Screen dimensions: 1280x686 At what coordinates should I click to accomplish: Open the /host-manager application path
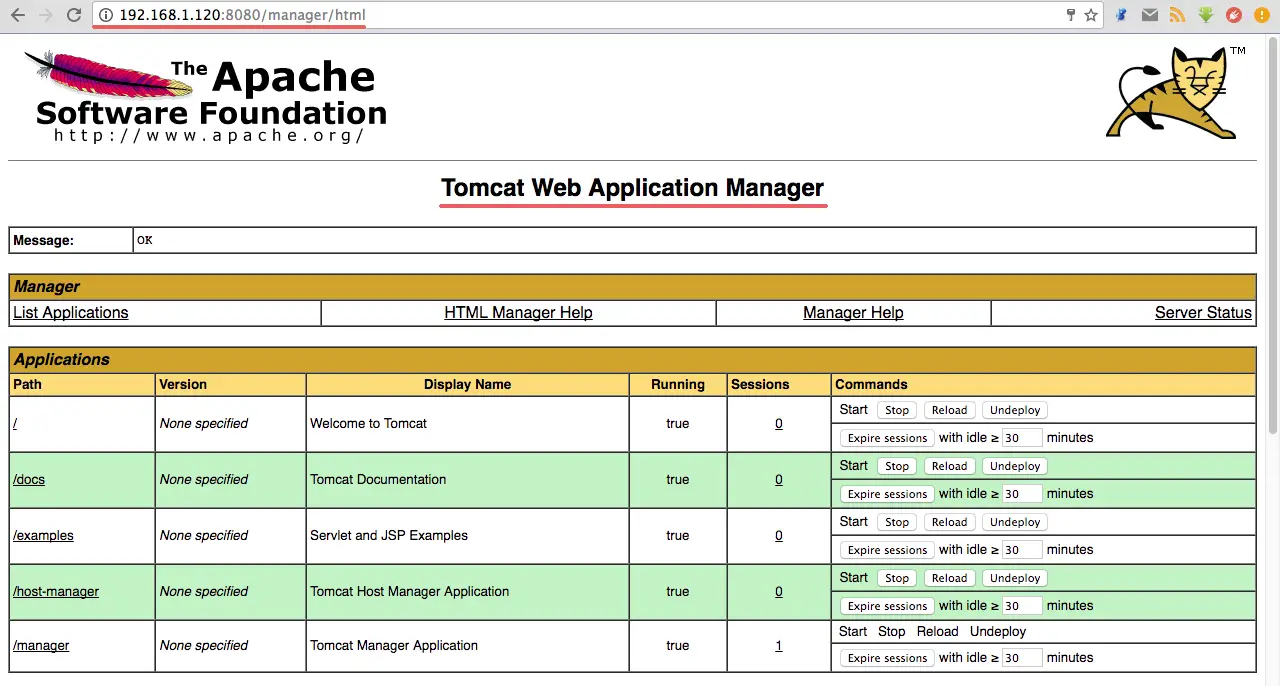[56, 592]
